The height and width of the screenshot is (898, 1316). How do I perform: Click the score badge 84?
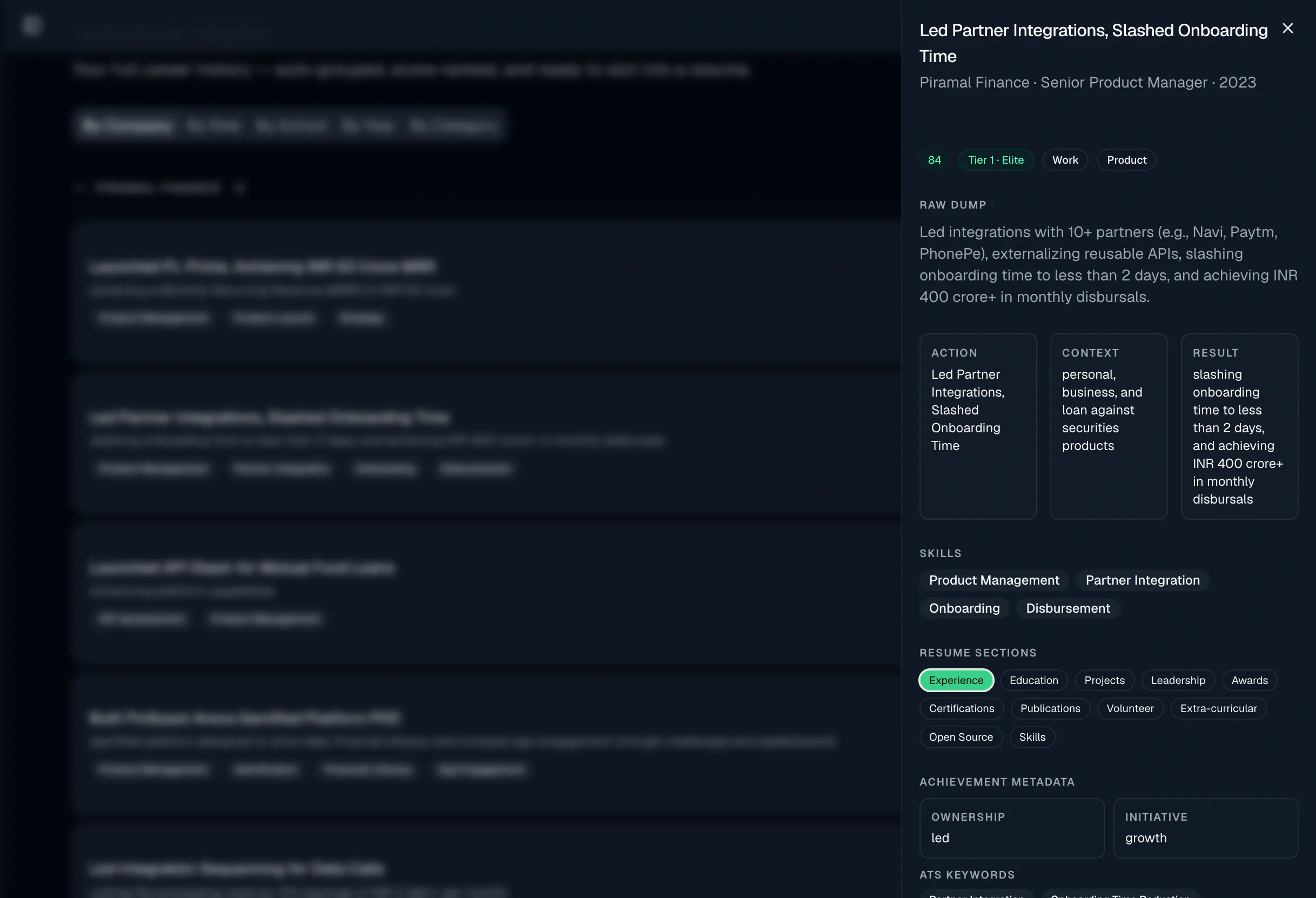point(935,160)
